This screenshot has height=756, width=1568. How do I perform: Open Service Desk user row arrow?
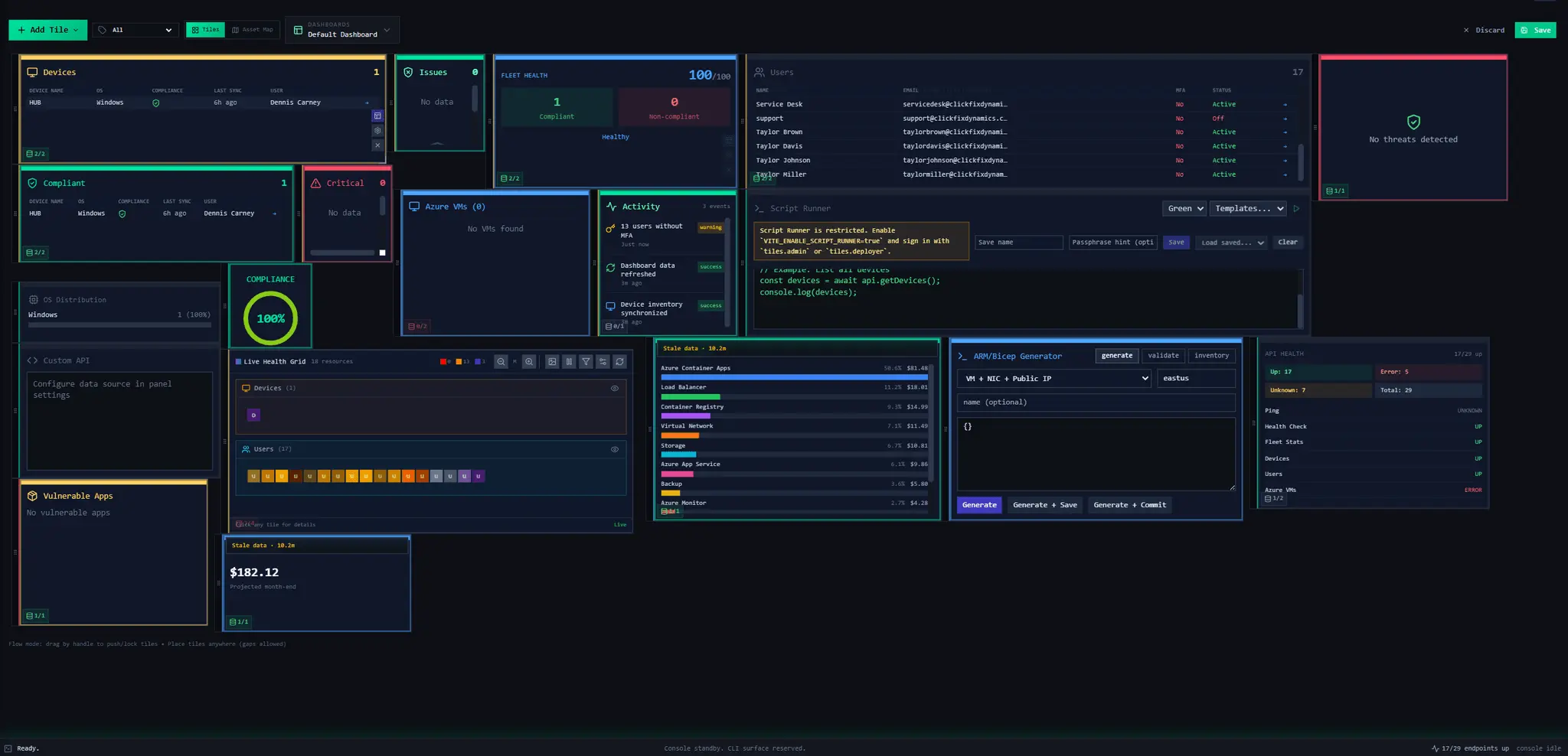pyautogui.click(x=1285, y=104)
